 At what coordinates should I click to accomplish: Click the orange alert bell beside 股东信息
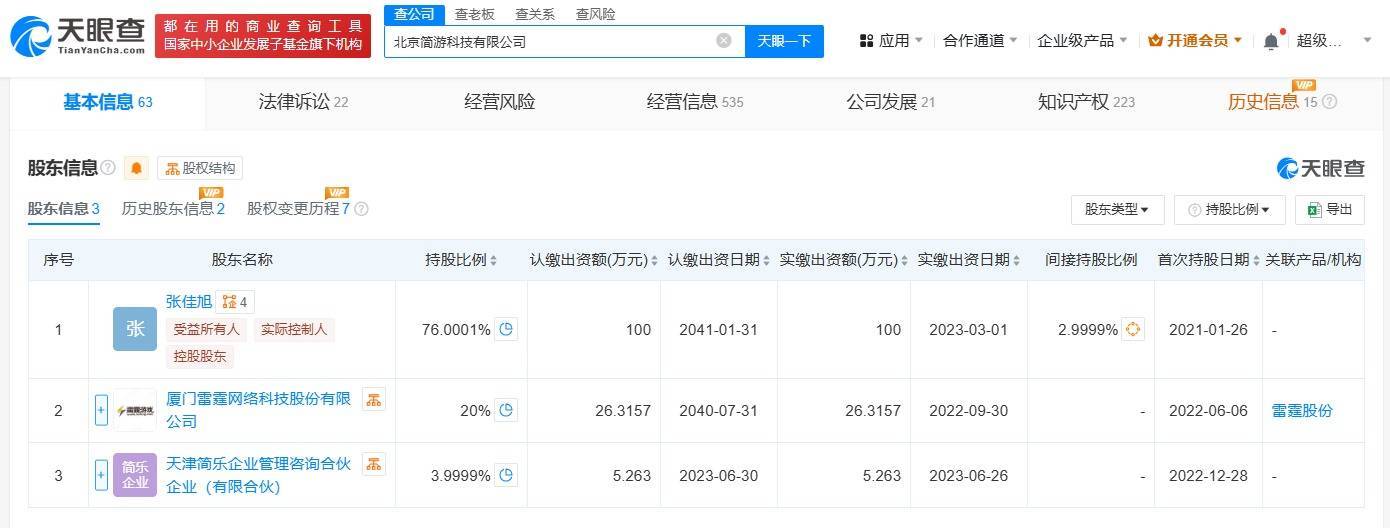pyautogui.click(x=136, y=168)
